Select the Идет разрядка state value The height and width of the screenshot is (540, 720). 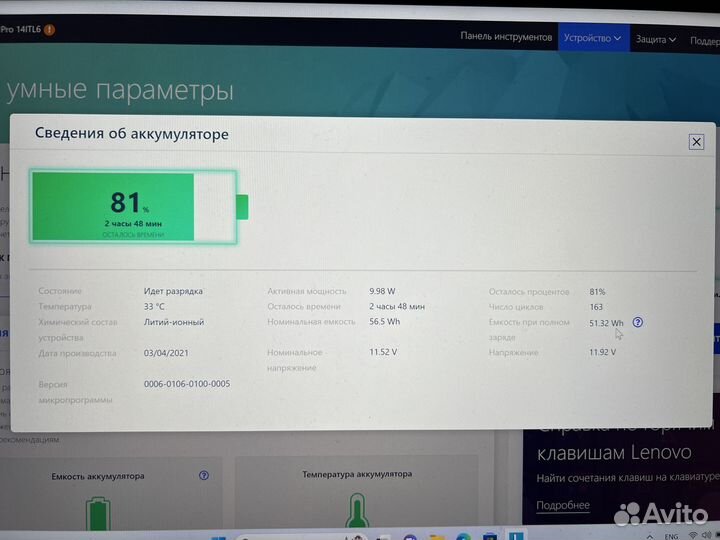point(173,291)
